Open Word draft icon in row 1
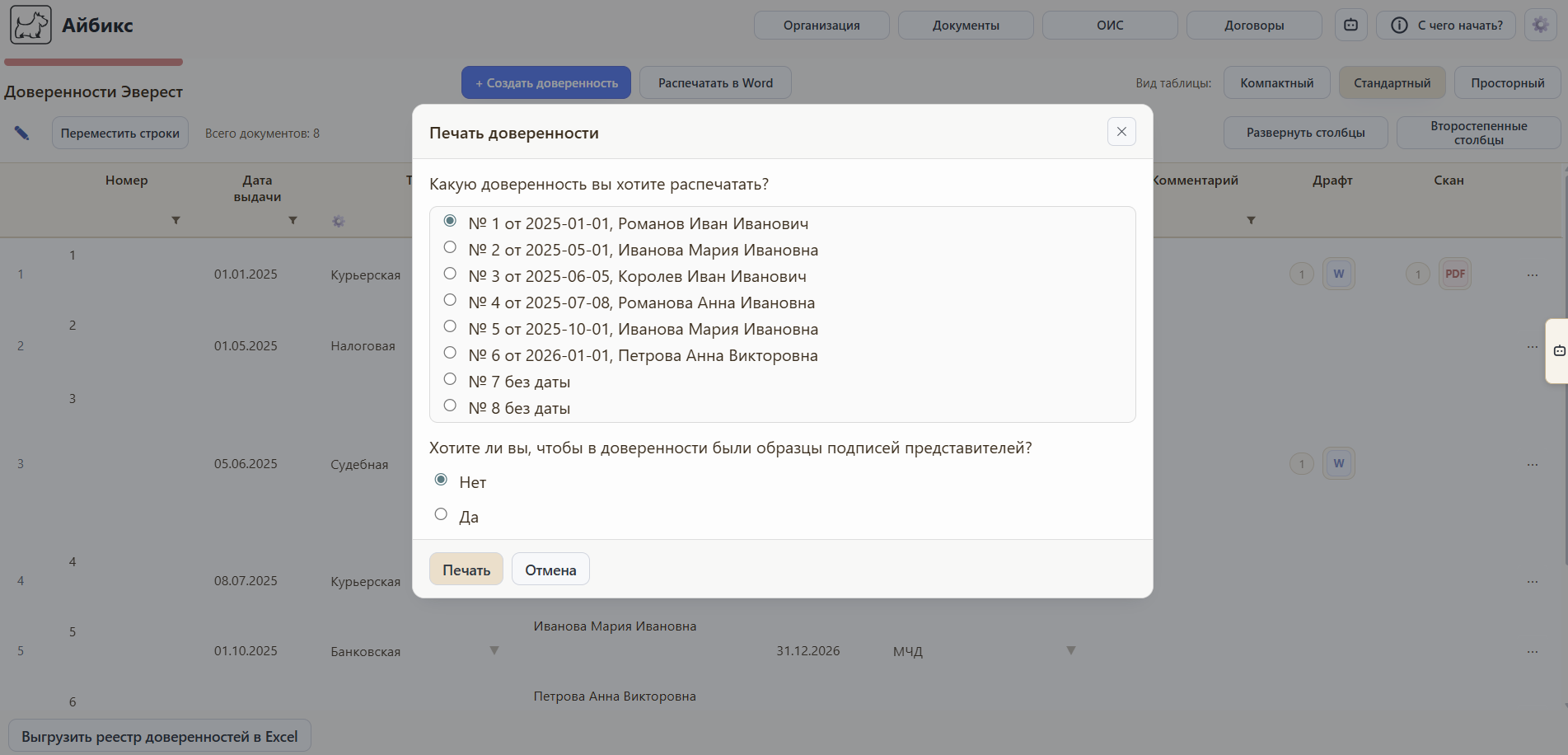The height and width of the screenshot is (755, 1568). [1338, 274]
